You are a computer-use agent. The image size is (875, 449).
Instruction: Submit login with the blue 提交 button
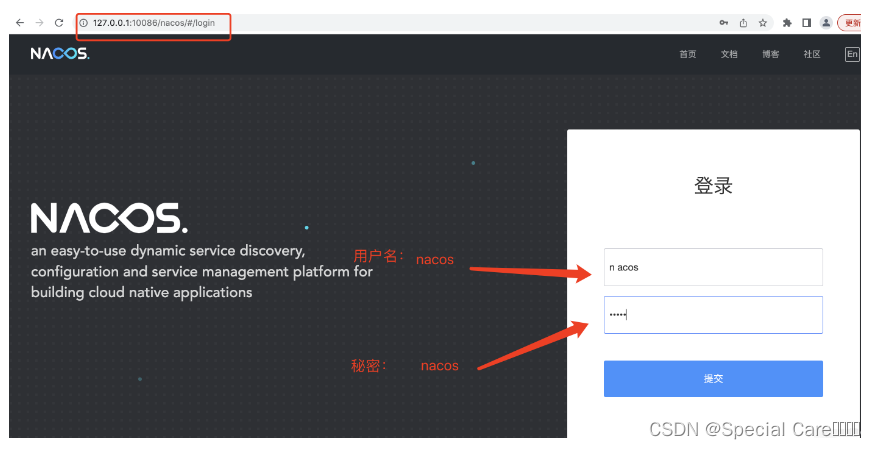[713, 379]
